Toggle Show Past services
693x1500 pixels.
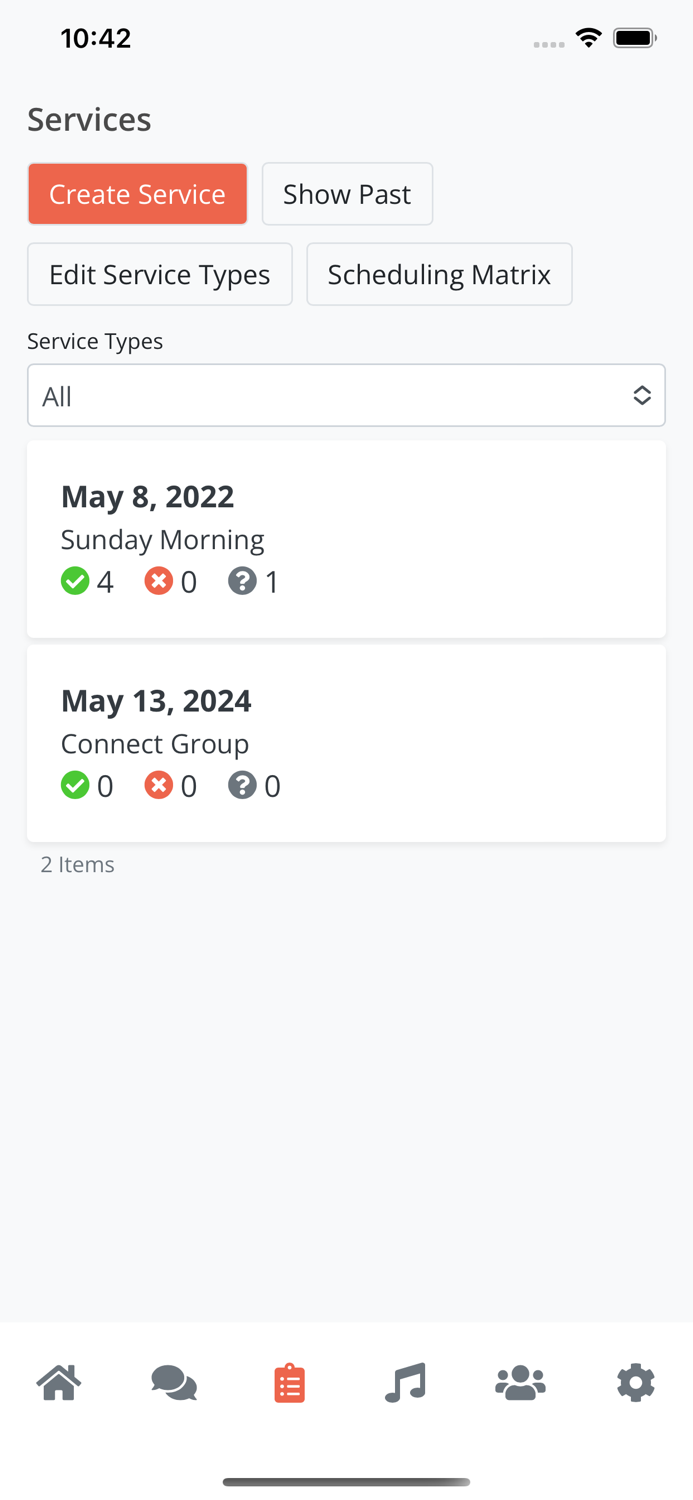click(x=347, y=194)
